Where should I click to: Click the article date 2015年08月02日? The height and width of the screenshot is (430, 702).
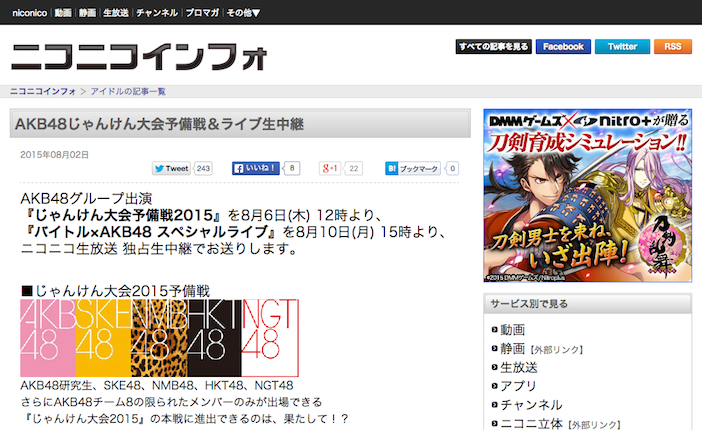[x=55, y=155]
